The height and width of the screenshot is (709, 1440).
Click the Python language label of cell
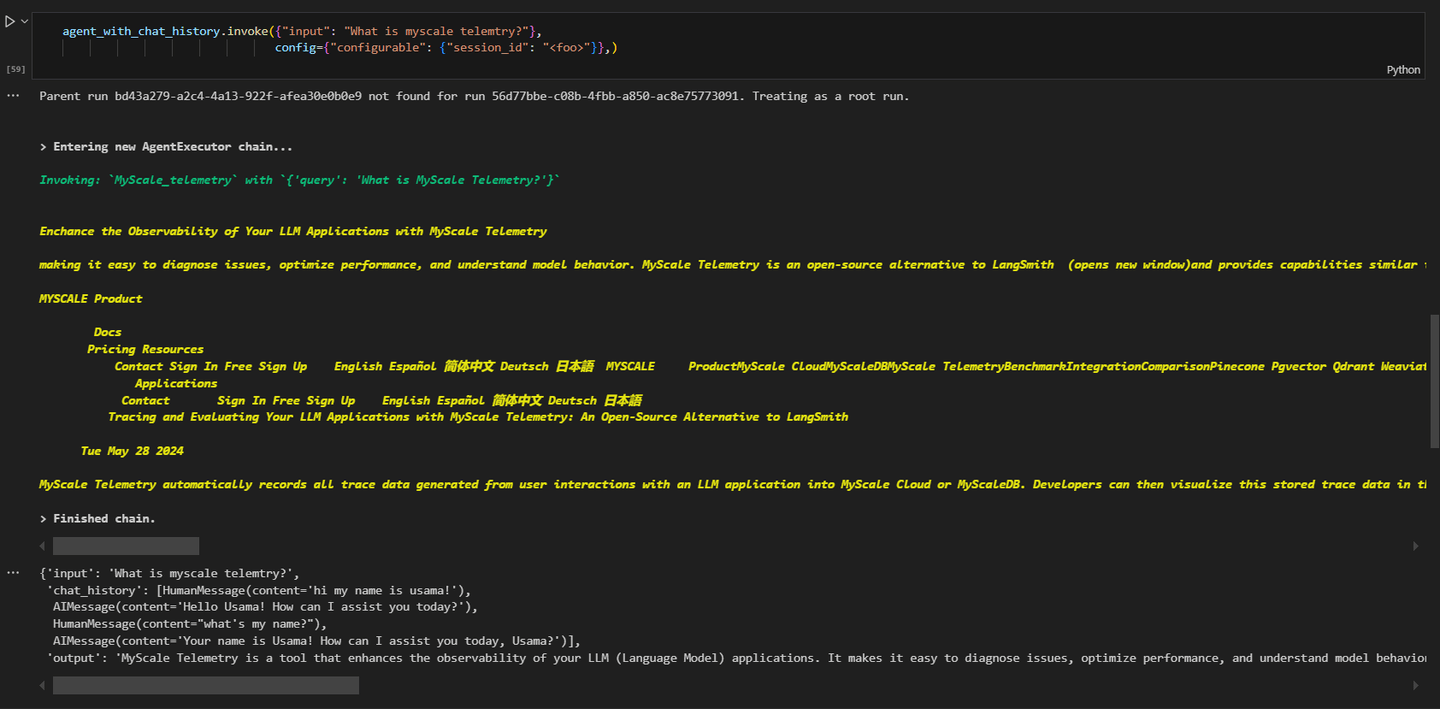pyautogui.click(x=1403, y=70)
